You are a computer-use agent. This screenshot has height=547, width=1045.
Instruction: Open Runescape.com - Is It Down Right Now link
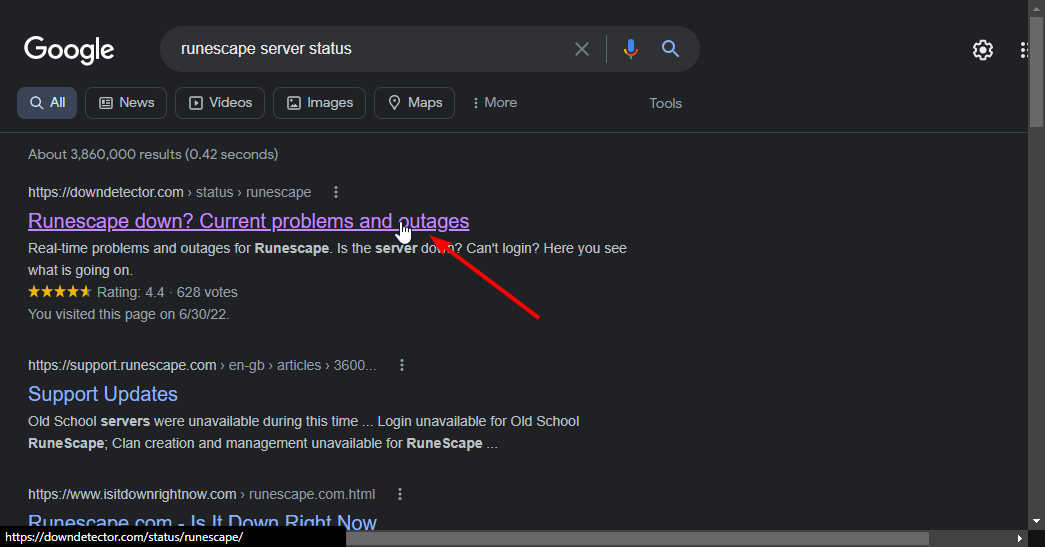point(202,521)
